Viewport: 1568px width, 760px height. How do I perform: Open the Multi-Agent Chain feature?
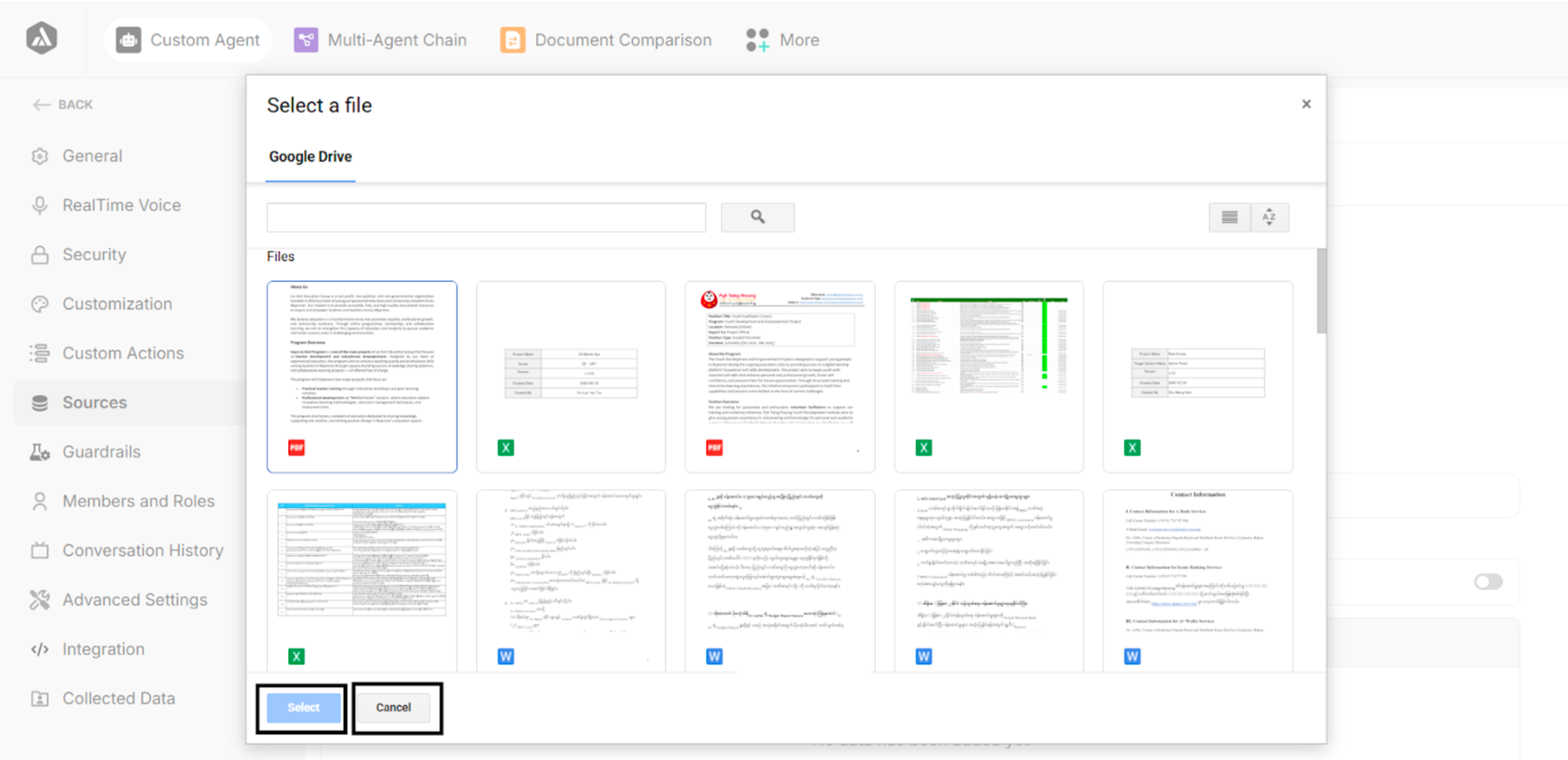[380, 39]
